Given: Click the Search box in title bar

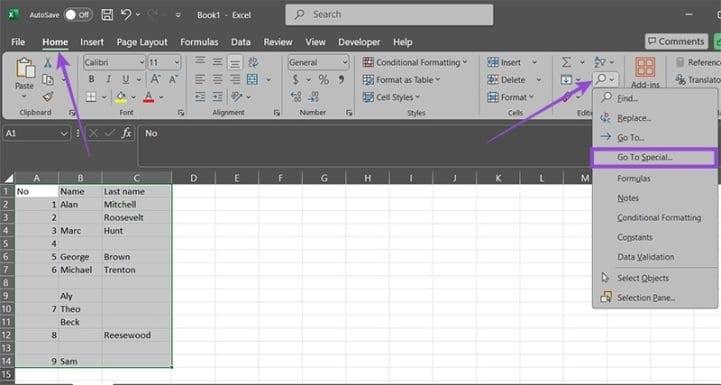Looking at the screenshot, I should (389, 15).
